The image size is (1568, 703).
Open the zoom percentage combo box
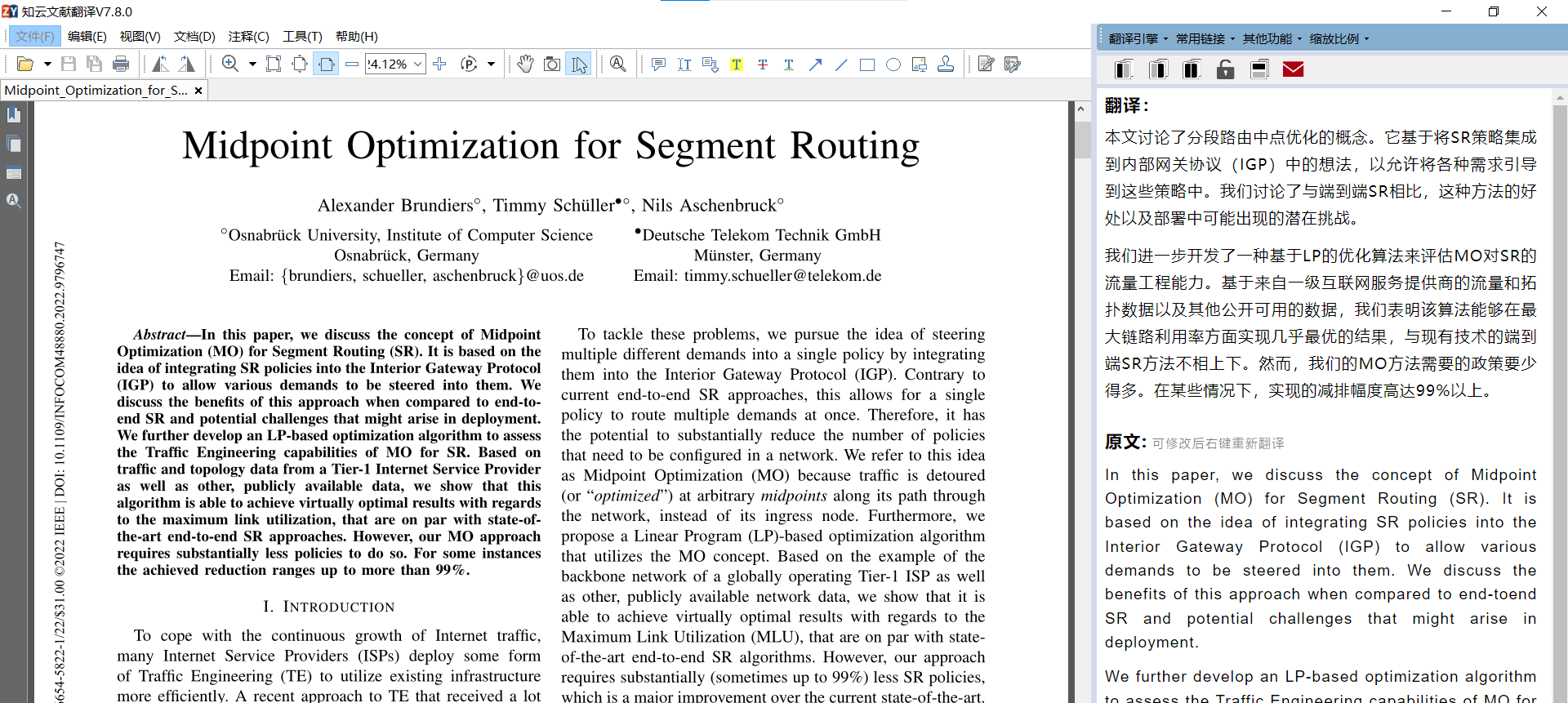396,65
